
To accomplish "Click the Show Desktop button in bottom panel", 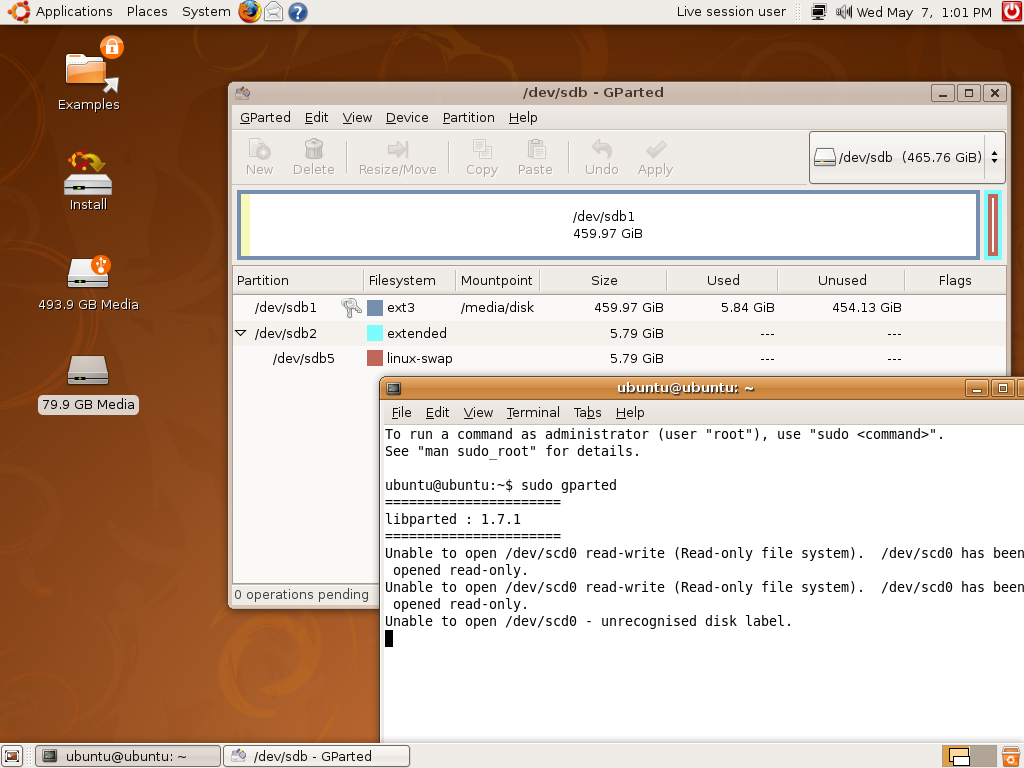I will pyautogui.click(x=12, y=756).
